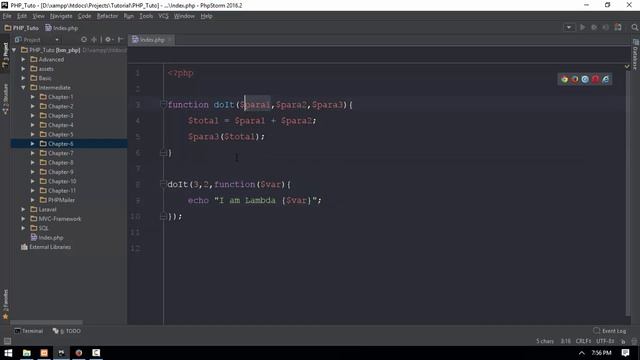This screenshot has width=640, height=360.
Task: Change UTF-8 encoding in status bar
Action: (605, 341)
